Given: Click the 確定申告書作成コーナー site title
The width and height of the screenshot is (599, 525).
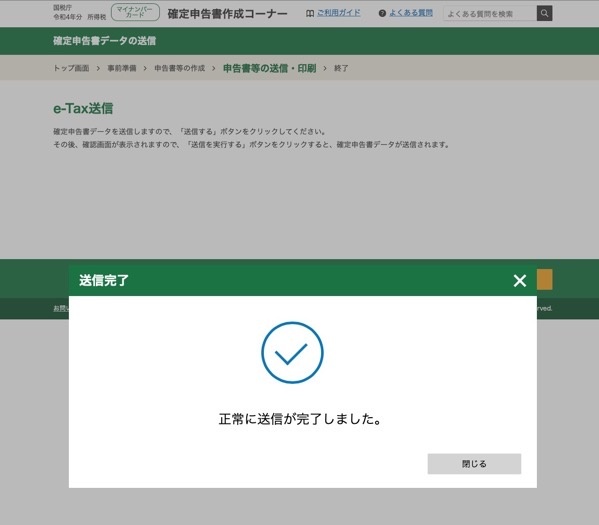Looking at the screenshot, I should tap(227, 14).
